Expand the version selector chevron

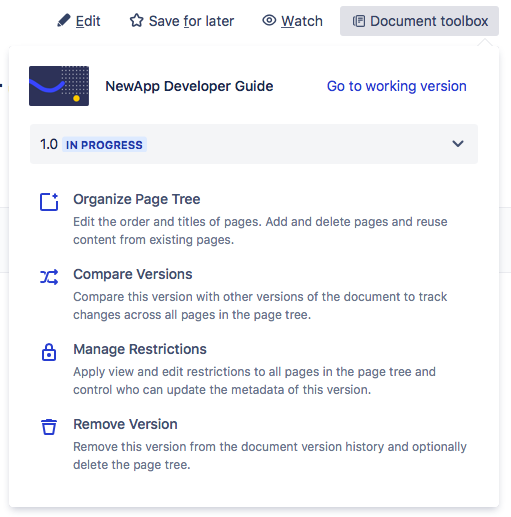458,144
